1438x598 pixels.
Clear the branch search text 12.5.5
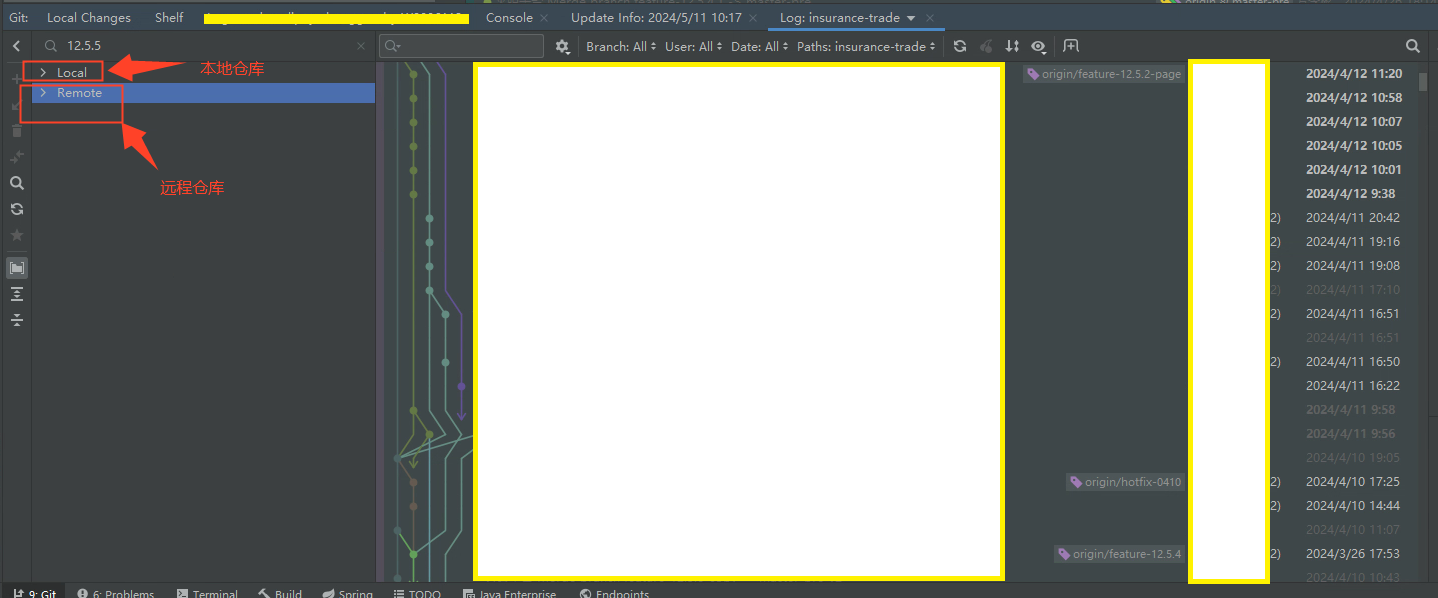coord(361,46)
